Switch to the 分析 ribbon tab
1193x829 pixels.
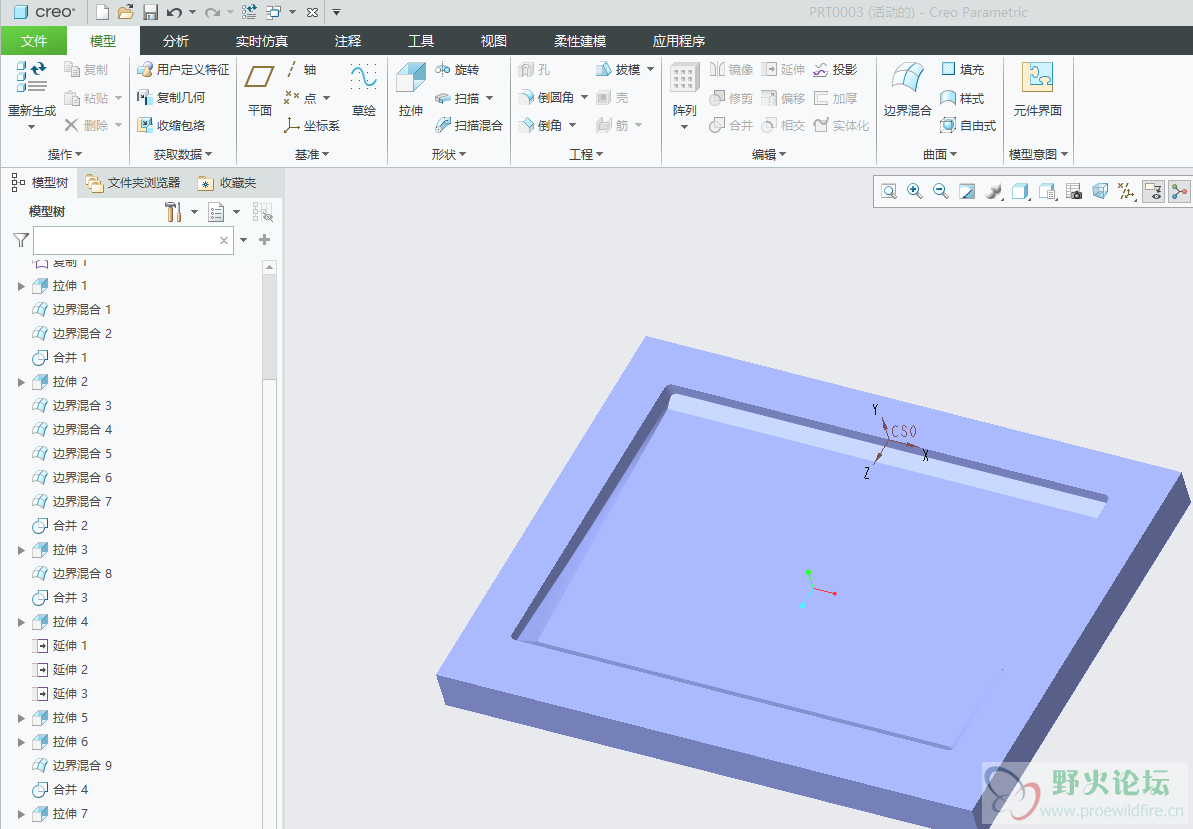pyautogui.click(x=176, y=41)
